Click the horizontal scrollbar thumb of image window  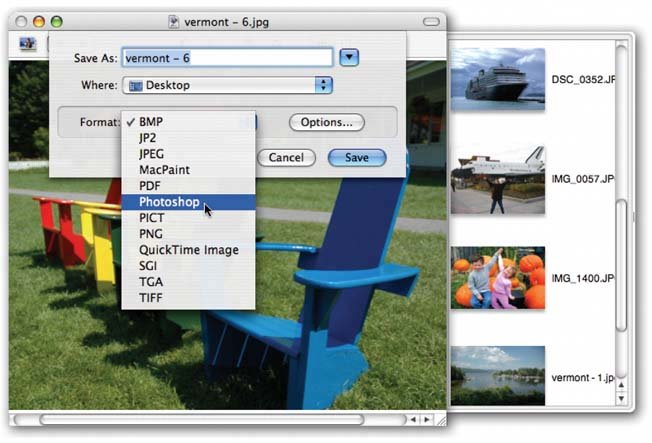pos(202,419)
